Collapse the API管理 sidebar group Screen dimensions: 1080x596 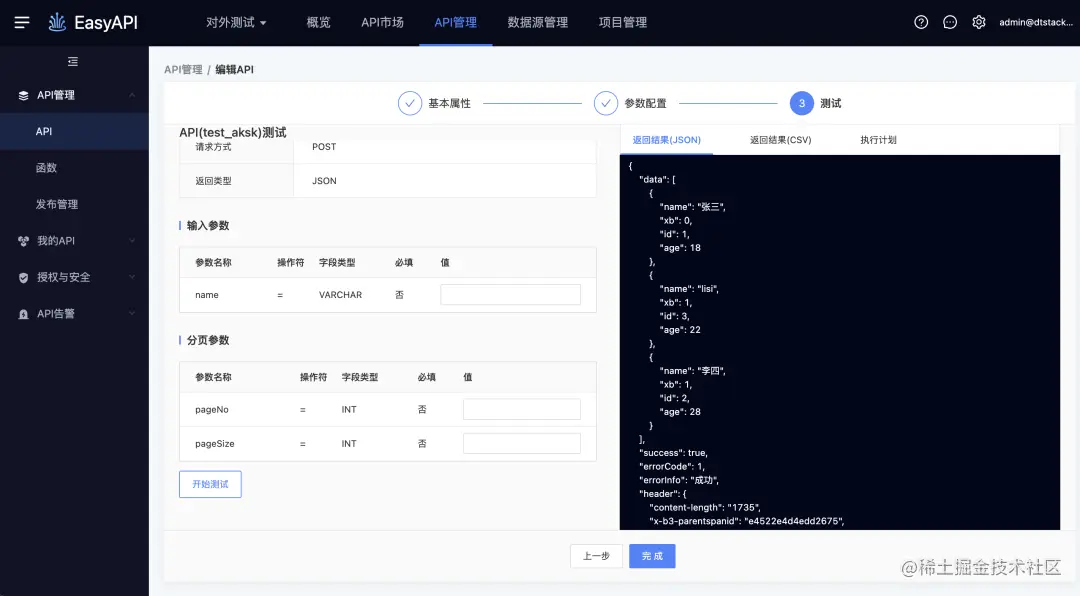tap(132, 95)
